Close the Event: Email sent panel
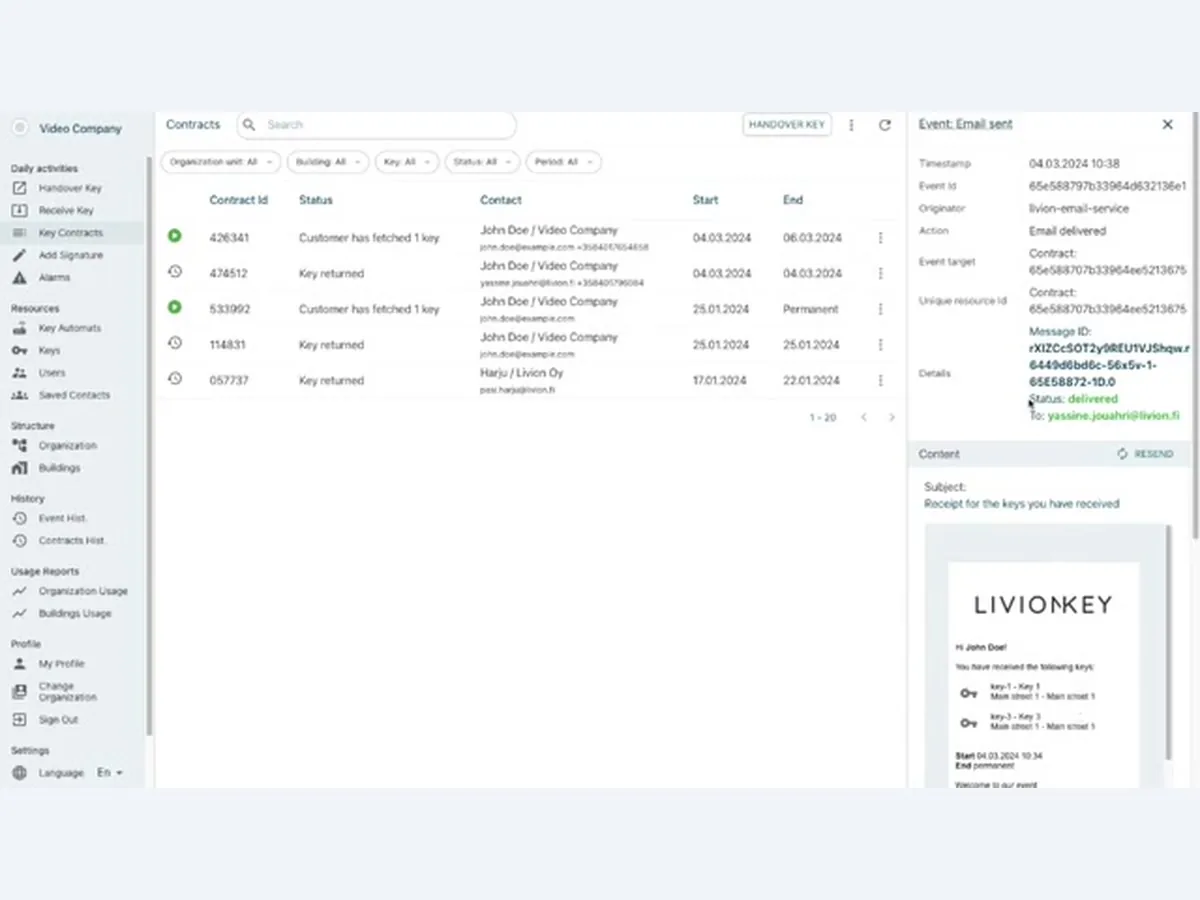This screenshot has width=1200, height=900. 1167,124
